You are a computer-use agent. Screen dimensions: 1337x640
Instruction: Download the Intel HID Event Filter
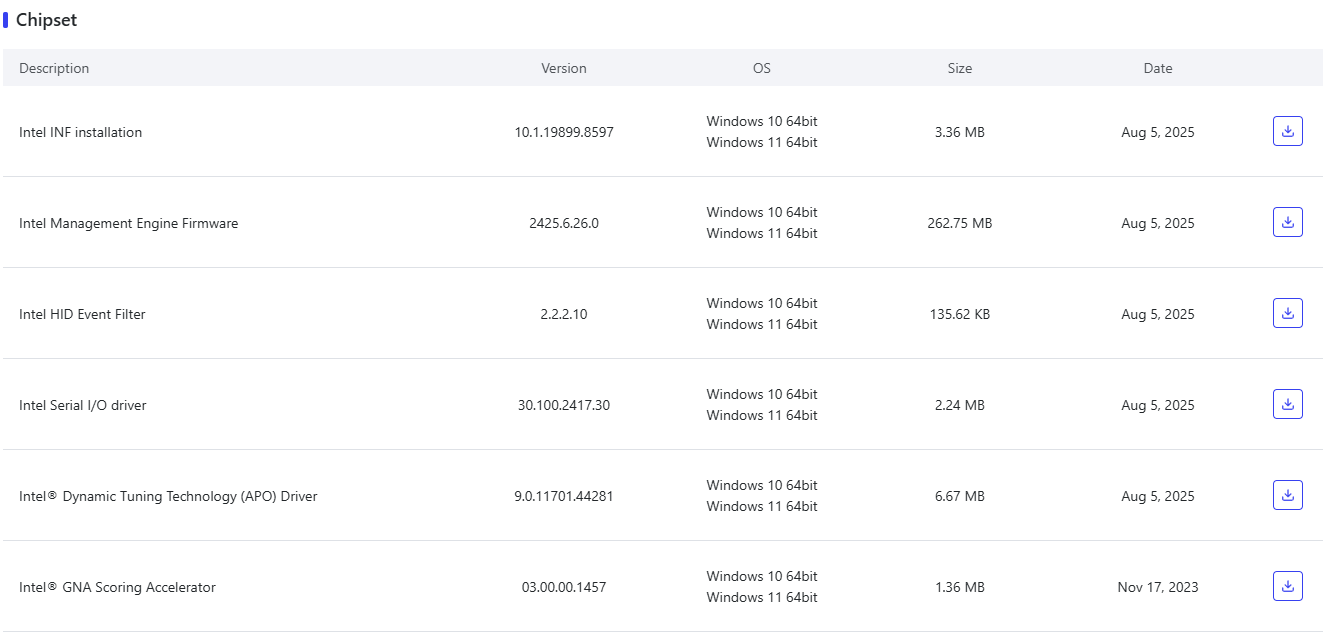[x=1288, y=313]
